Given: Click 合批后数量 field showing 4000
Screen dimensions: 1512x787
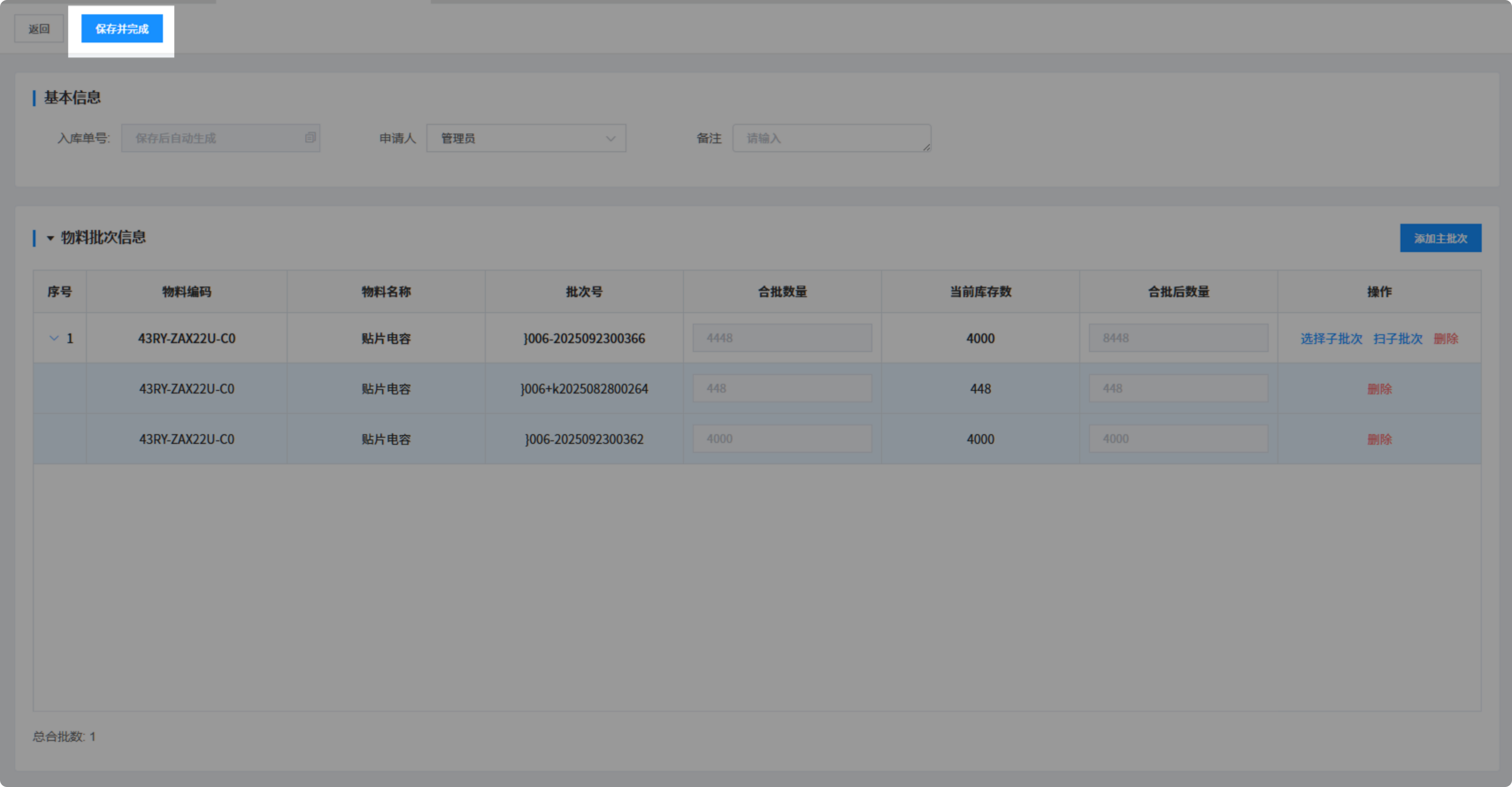Looking at the screenshot, I should (1178, 439).
